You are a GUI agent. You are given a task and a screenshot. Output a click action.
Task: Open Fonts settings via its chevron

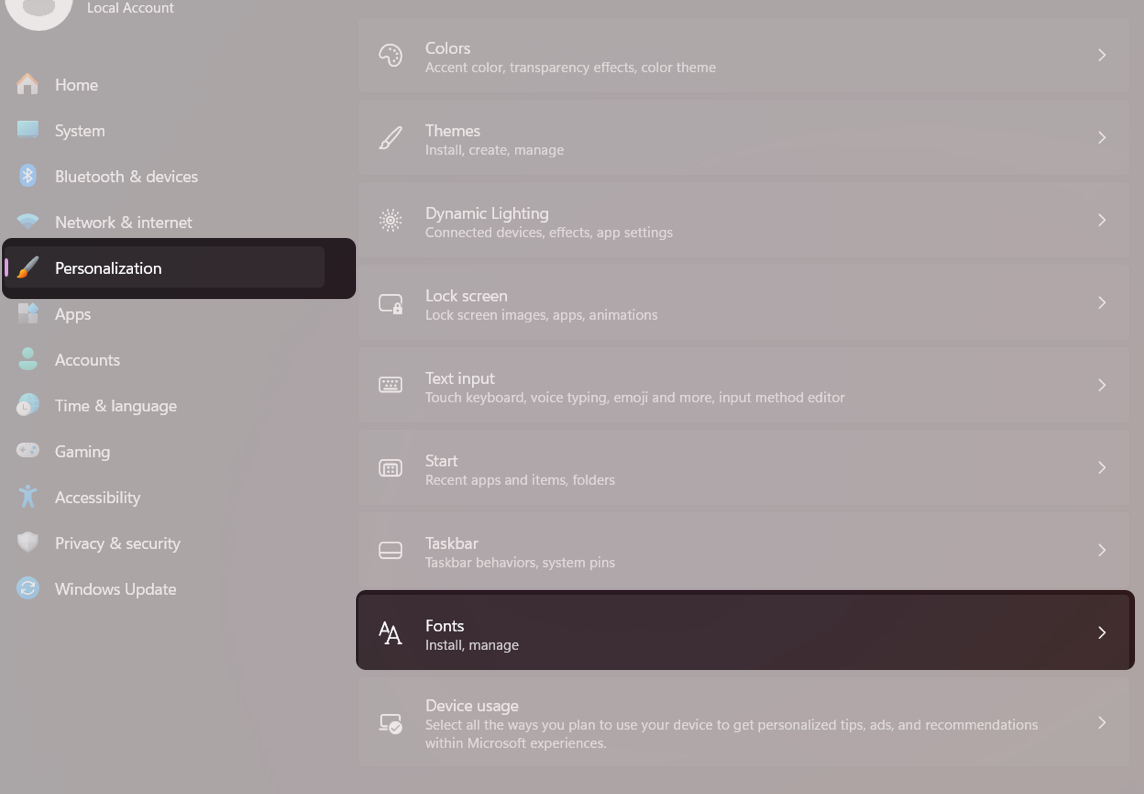1102,632
